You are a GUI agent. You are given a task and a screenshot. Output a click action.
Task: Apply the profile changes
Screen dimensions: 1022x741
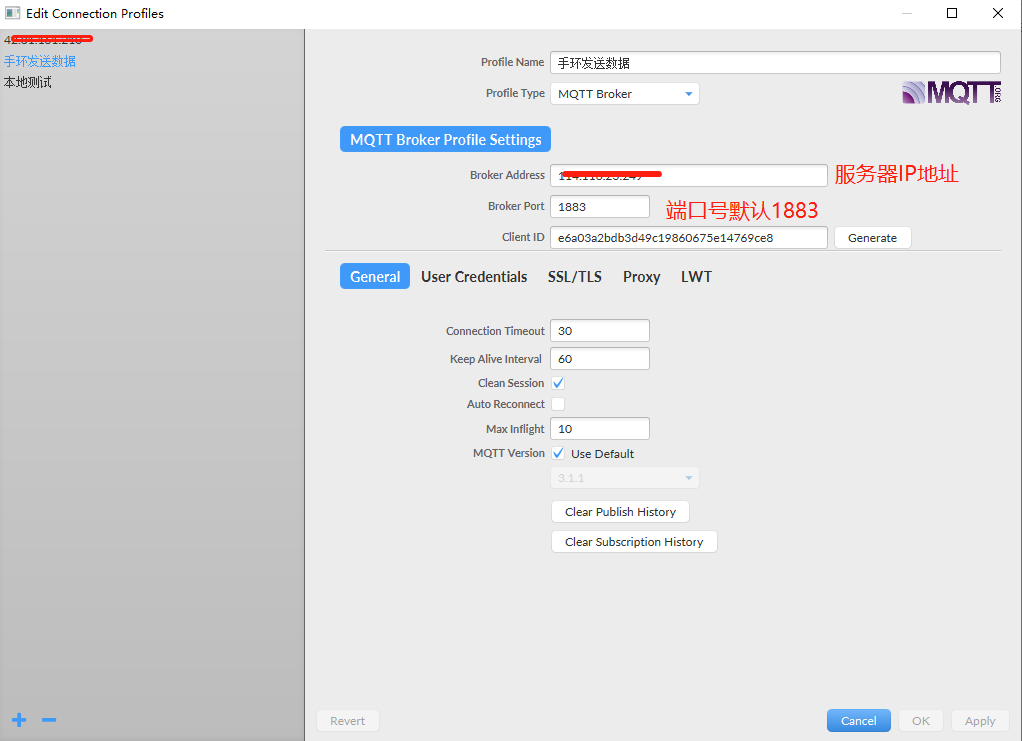tap(979, 720)
